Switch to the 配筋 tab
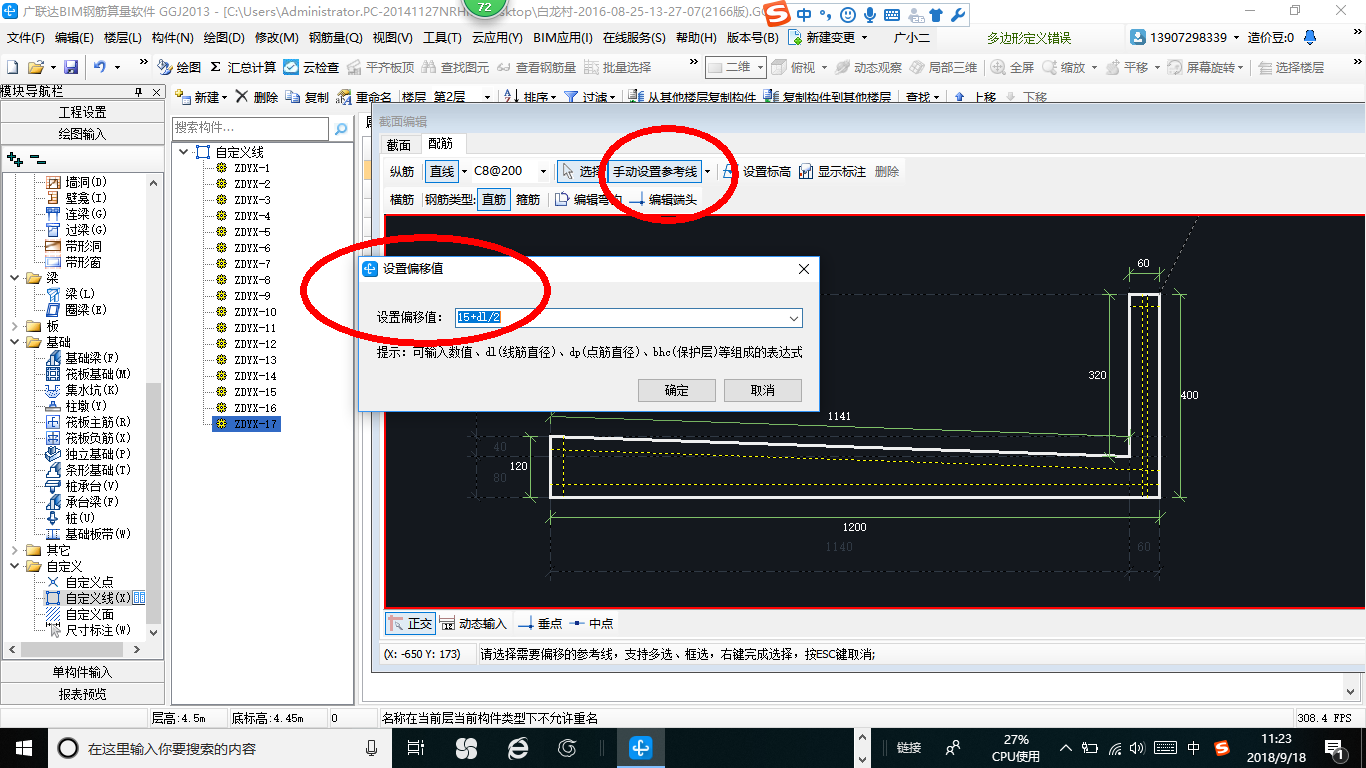This screenshot has height=768, width=1366. click(440, 145)
